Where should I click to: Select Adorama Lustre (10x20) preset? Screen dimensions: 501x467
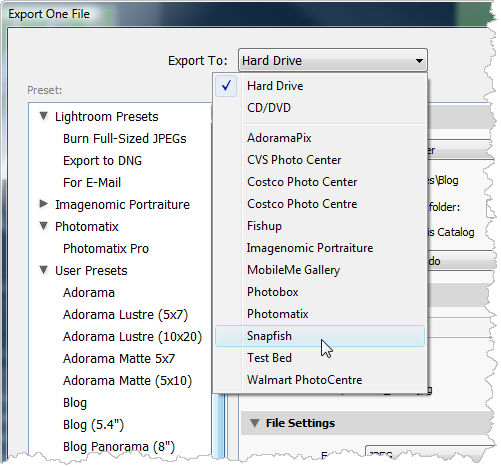tap(133, 337)
